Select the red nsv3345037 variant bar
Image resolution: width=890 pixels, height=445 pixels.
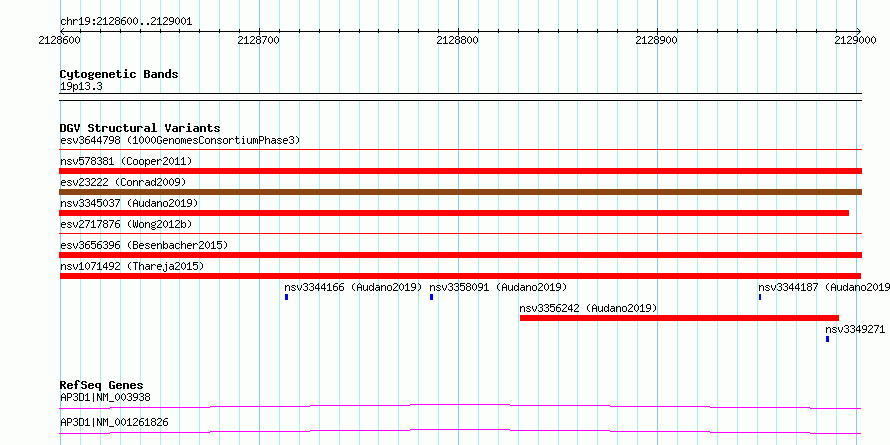[x=454, y=213]
